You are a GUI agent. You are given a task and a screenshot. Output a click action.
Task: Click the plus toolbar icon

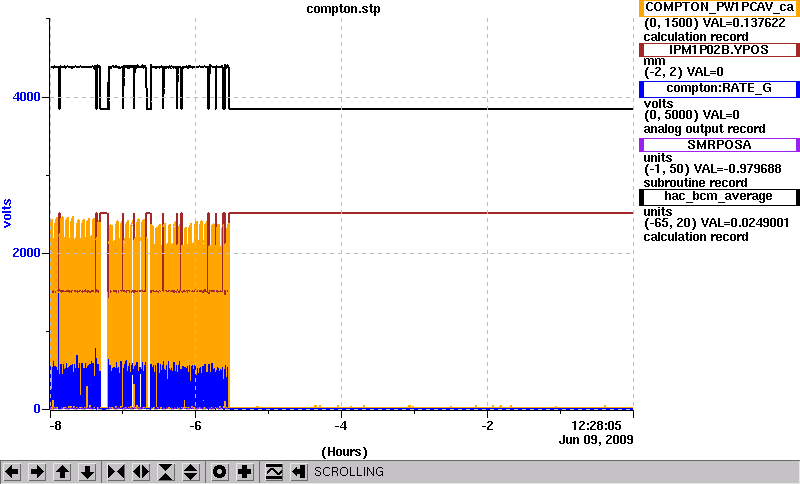pos(244,472)
